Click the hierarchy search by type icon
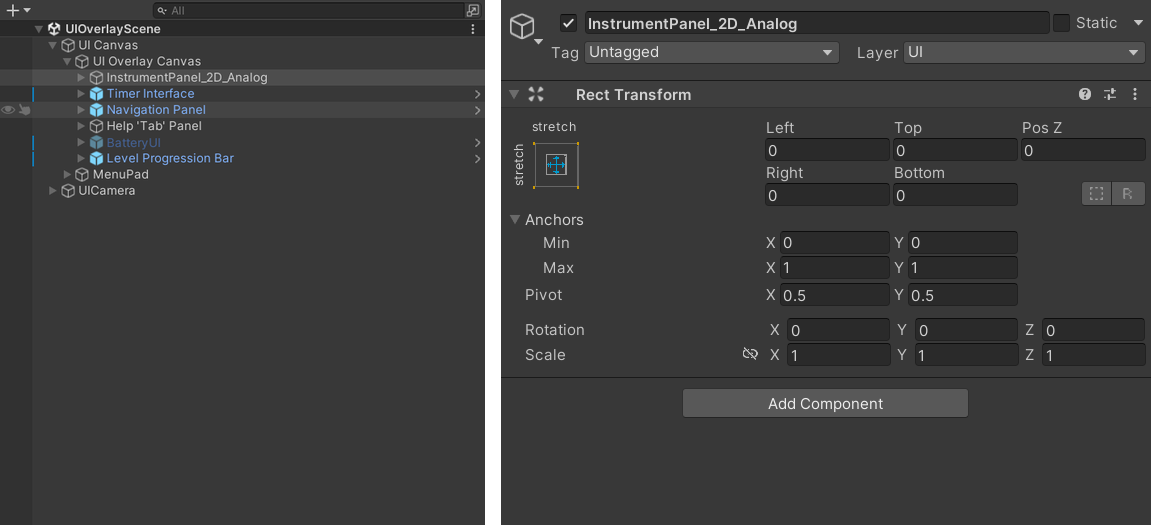 473,10
